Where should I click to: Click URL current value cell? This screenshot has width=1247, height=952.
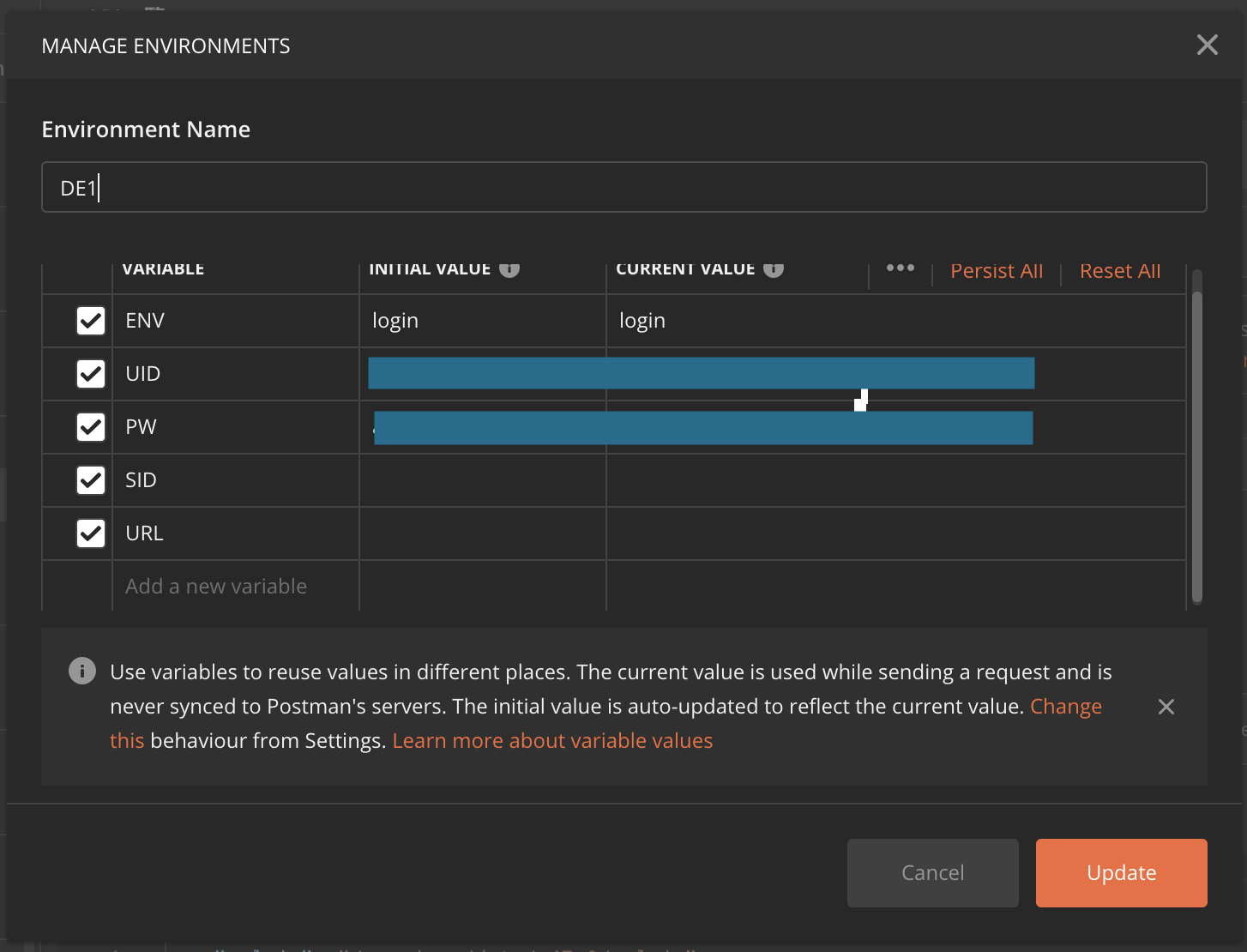coord(896,533)
